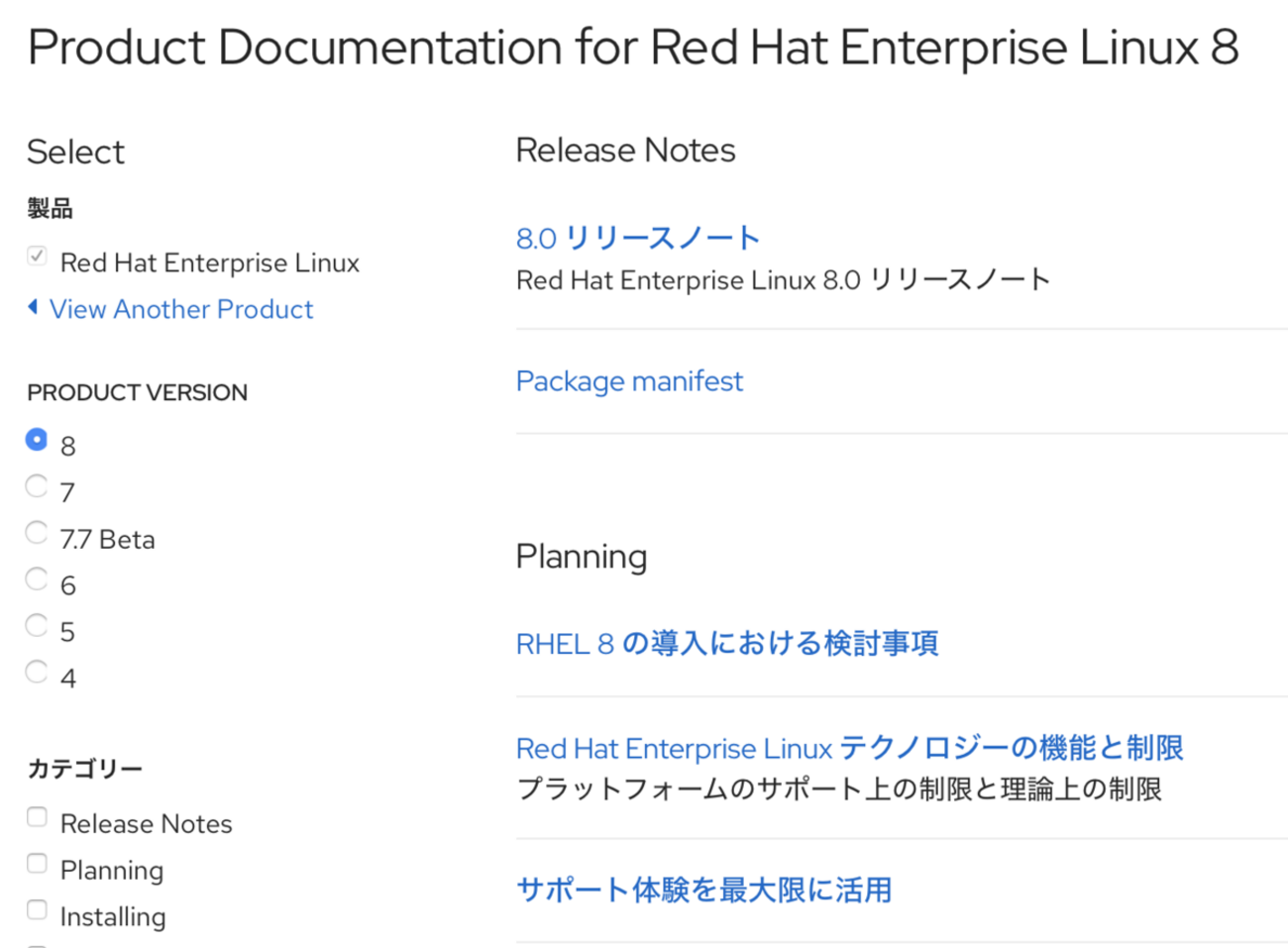Click the Planning section heading
The height and width of the screenshot is (948, 1288).
581,557
